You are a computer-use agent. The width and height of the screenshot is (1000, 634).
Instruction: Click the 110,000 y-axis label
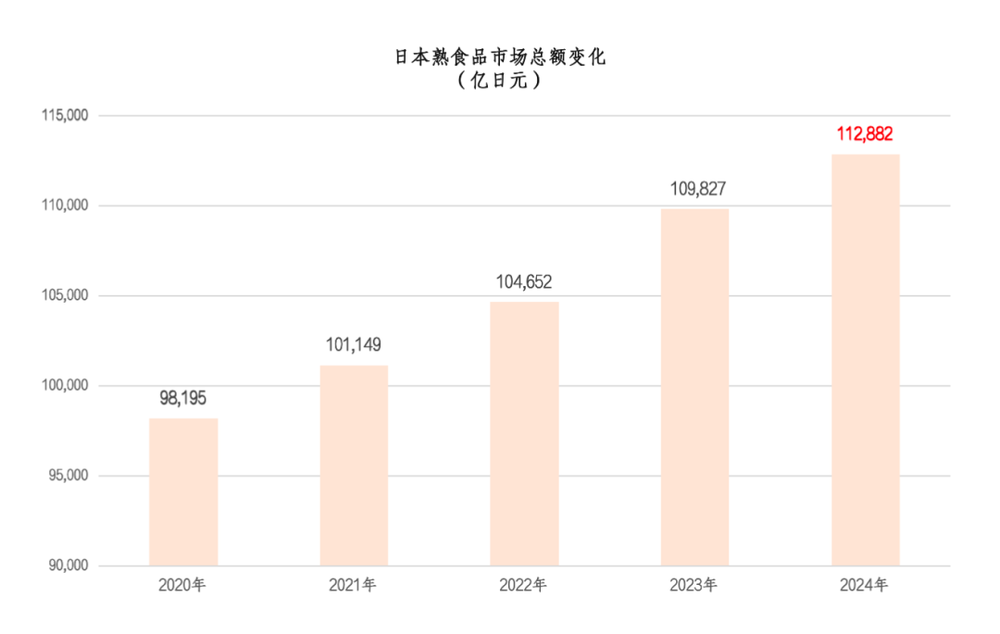[65, 206]
